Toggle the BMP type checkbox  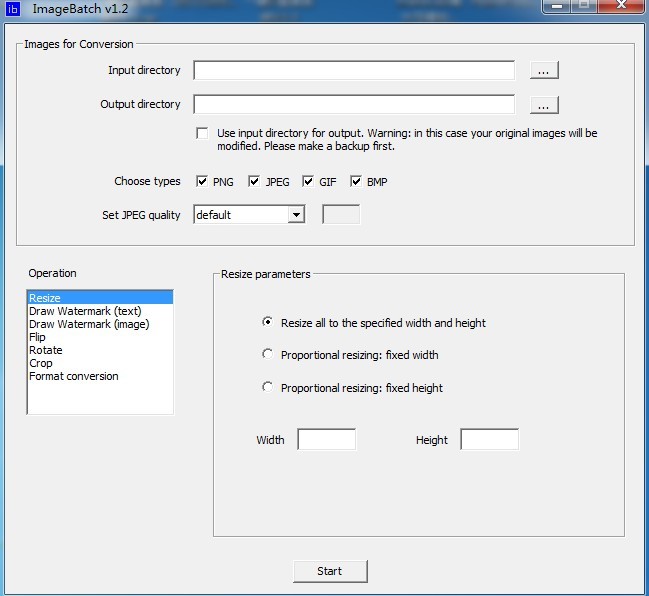[355, 182]
